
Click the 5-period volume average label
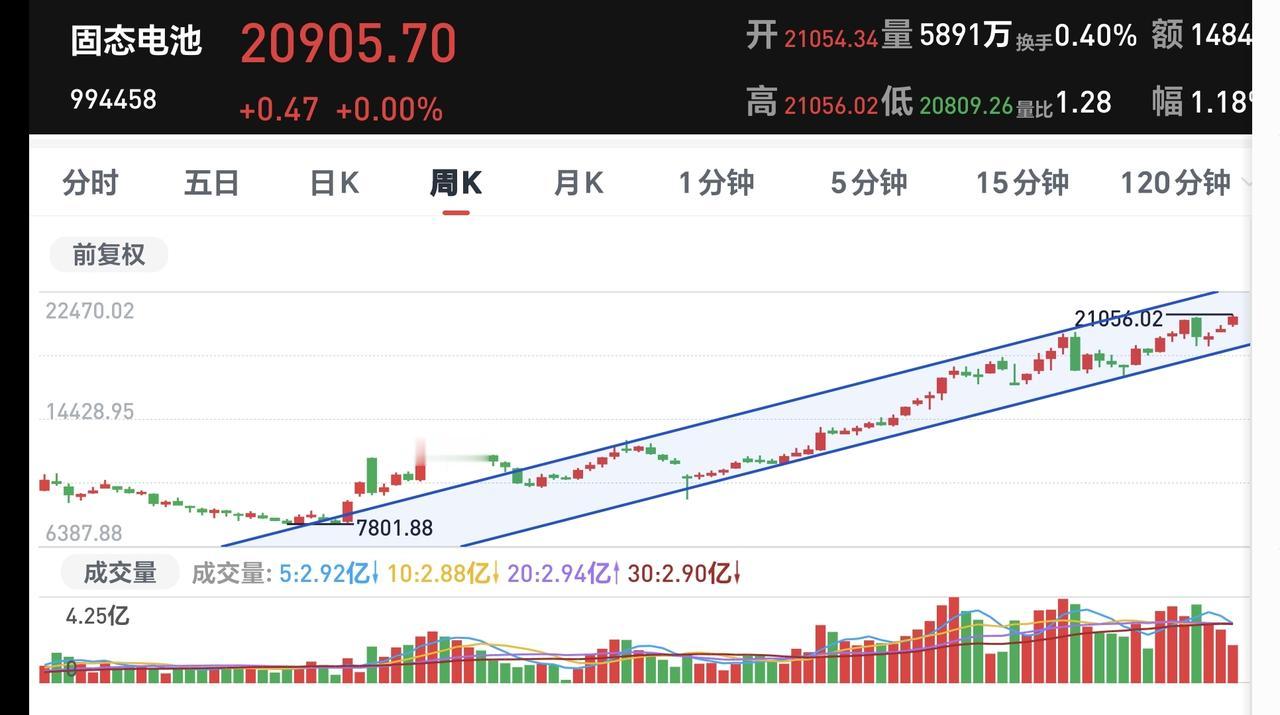click(329, 573)
